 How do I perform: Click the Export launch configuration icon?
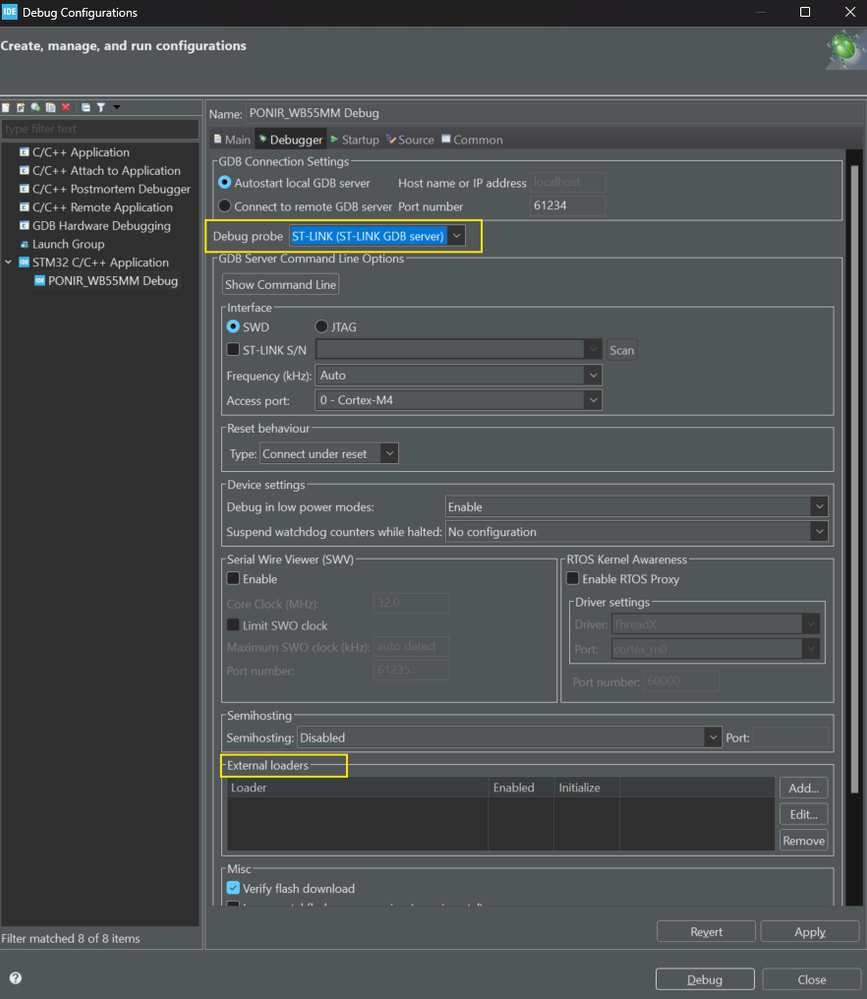35,107
